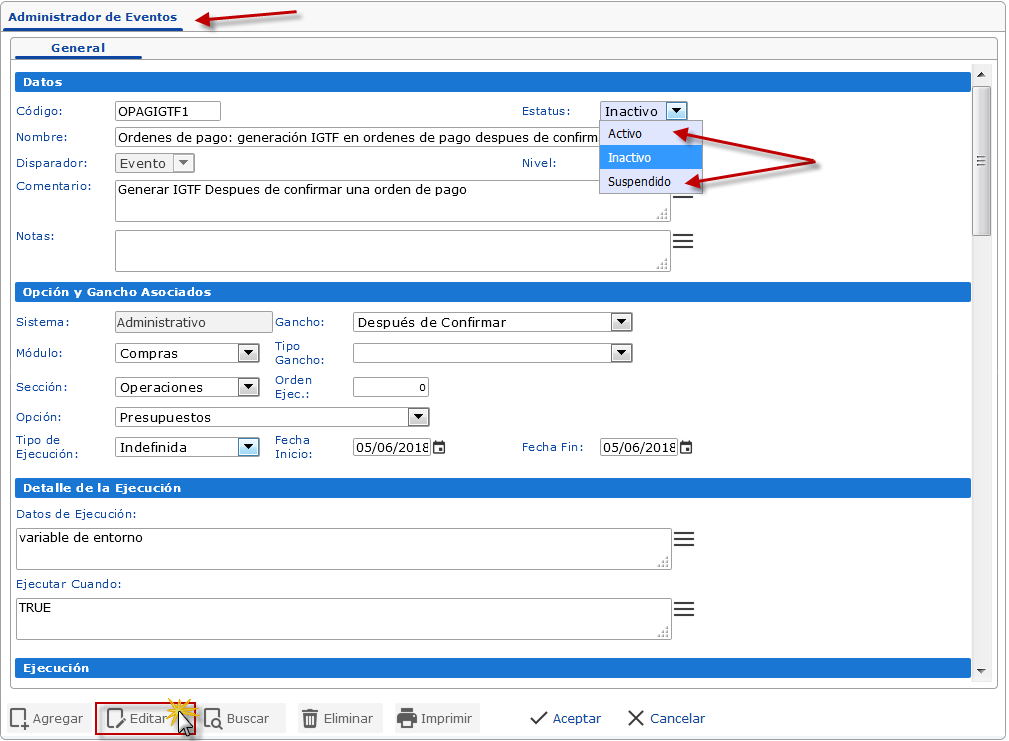Expand the Disparador dropdown
The width and height of the screenshot is (1009, 741).
click(x=183, y=163)
